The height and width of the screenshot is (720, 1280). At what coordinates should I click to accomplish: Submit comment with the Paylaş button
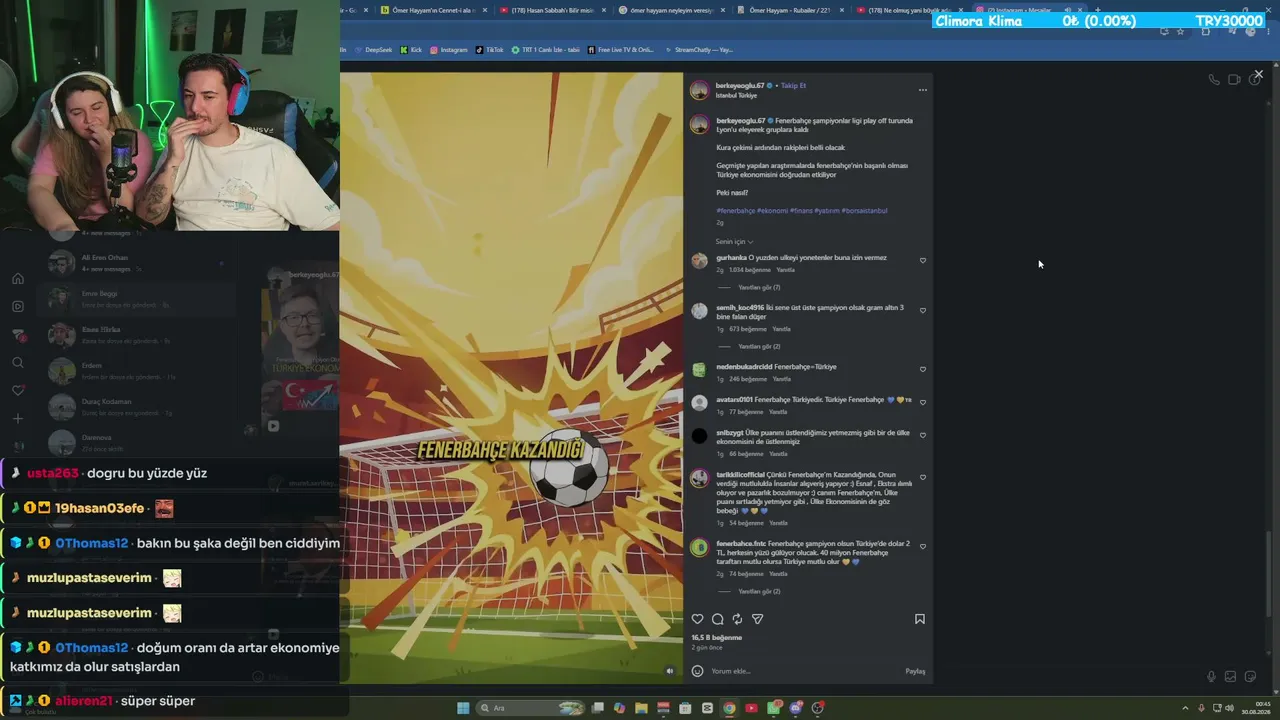(915, 671)
